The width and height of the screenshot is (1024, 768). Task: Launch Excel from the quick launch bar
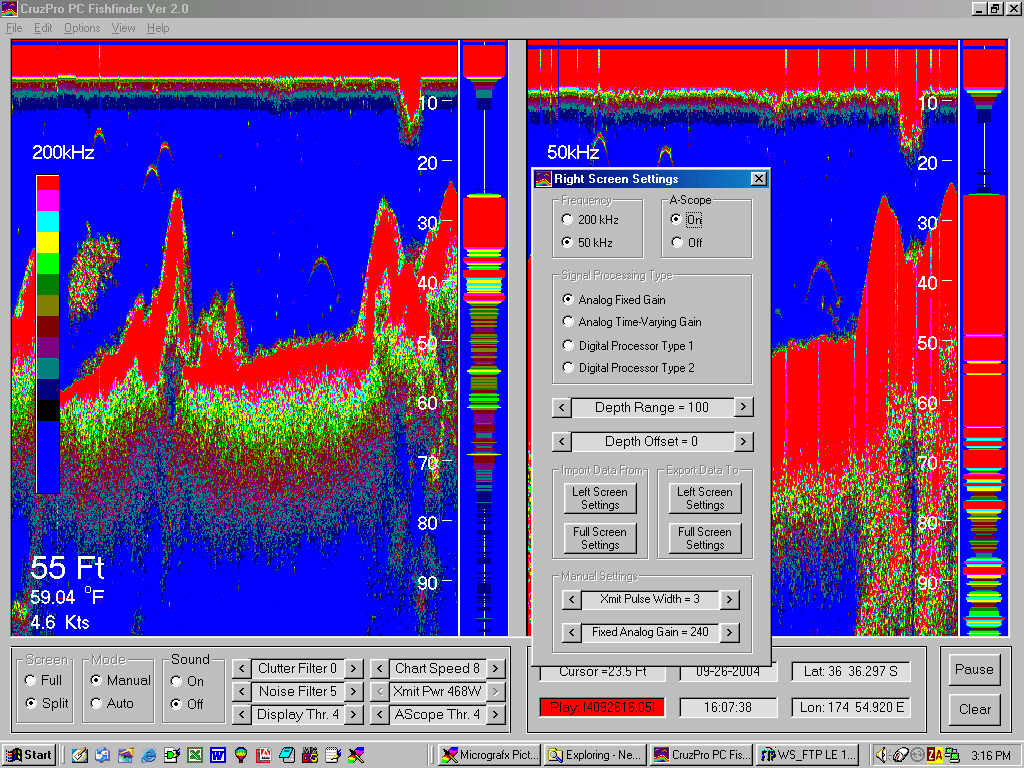[195, 755]
